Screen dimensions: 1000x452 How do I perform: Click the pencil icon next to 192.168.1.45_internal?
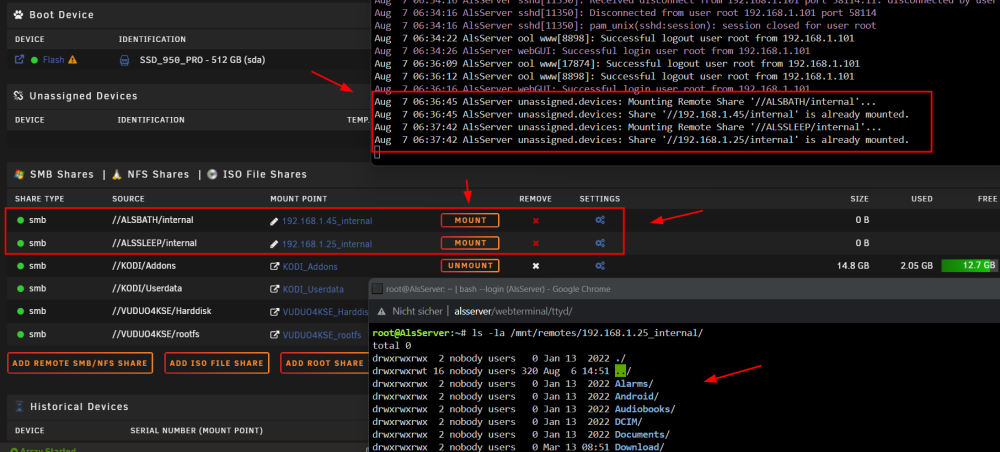[x=274, y=221]
